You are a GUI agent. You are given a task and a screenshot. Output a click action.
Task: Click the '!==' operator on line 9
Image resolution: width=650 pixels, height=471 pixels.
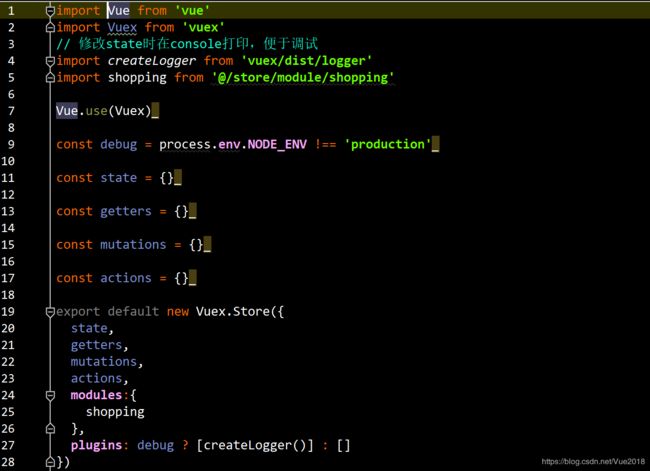[326, 144]
